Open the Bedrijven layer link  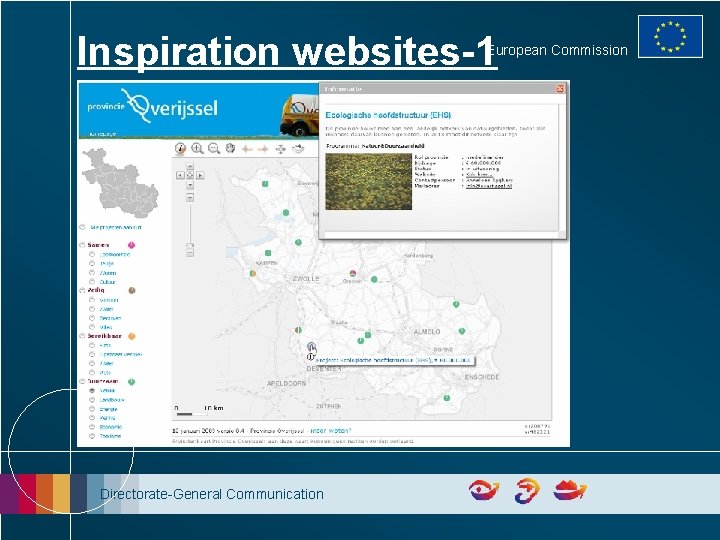(x=110, y=318)
